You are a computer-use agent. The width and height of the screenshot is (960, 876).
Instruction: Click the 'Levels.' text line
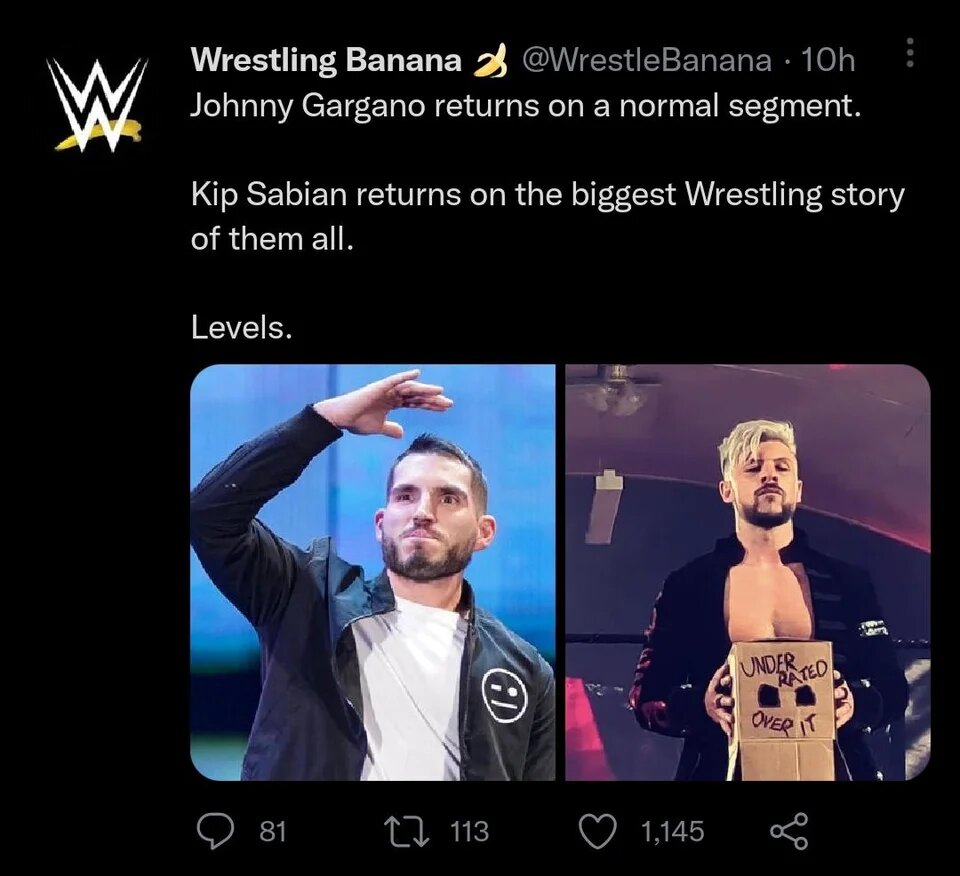pos(242,328)
